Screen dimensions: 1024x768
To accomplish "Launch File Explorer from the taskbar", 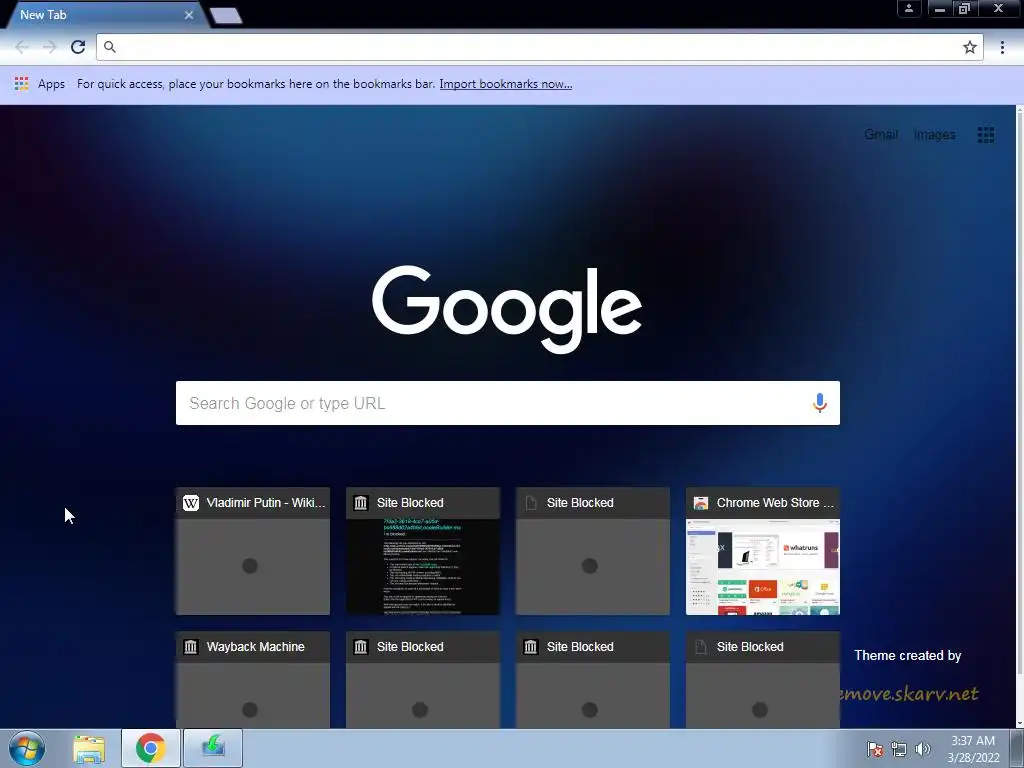I will click(x=89, y=748).
